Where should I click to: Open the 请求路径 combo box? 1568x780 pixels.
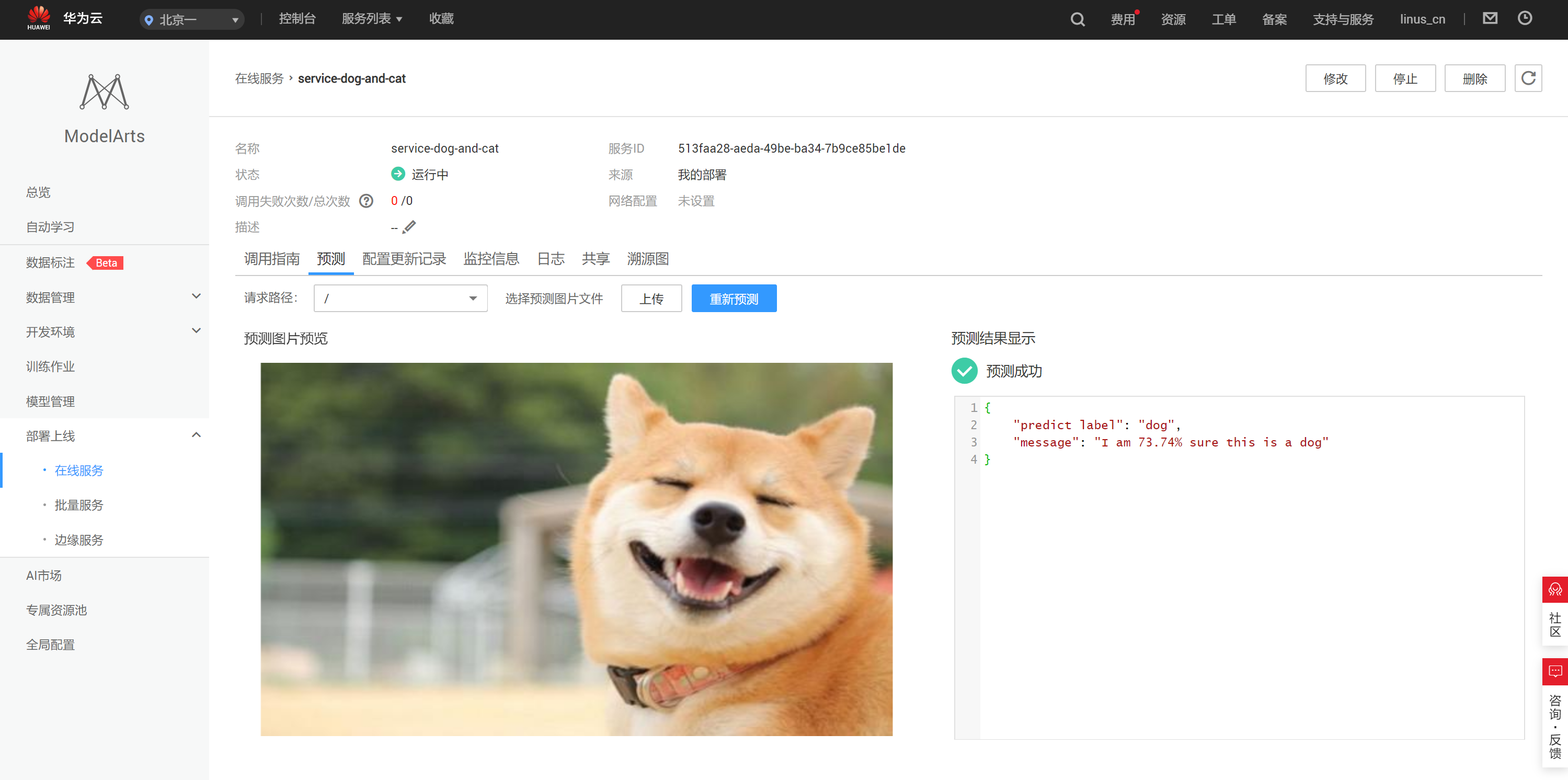point(400,298)
